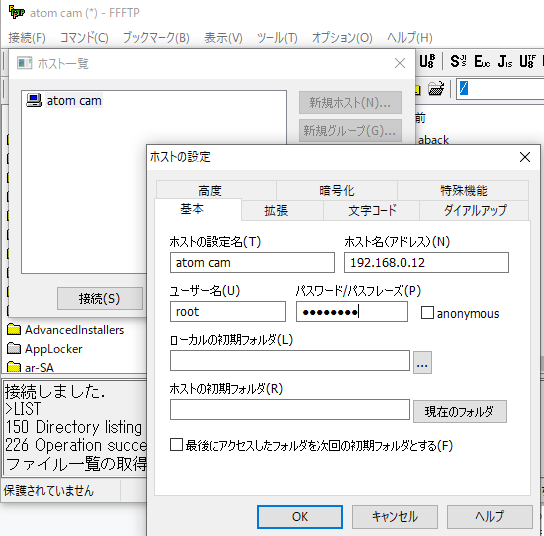Switch to the 高度 tab

[x=210, y=190]
